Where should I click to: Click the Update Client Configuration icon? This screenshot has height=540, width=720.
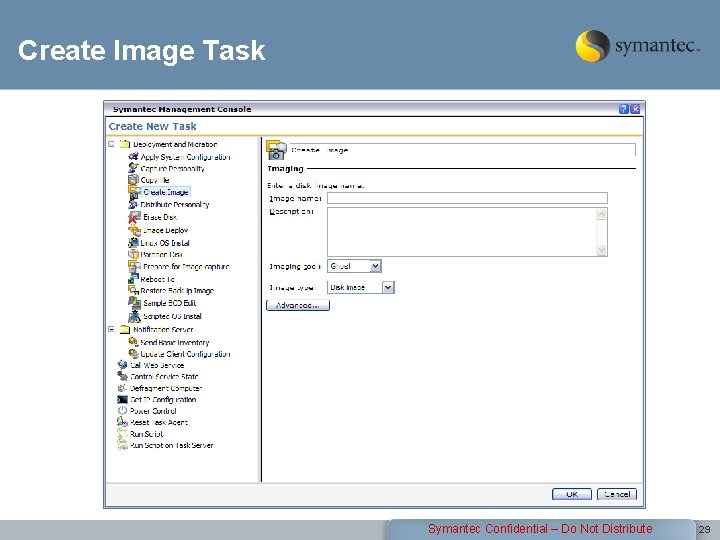[133, 354]
